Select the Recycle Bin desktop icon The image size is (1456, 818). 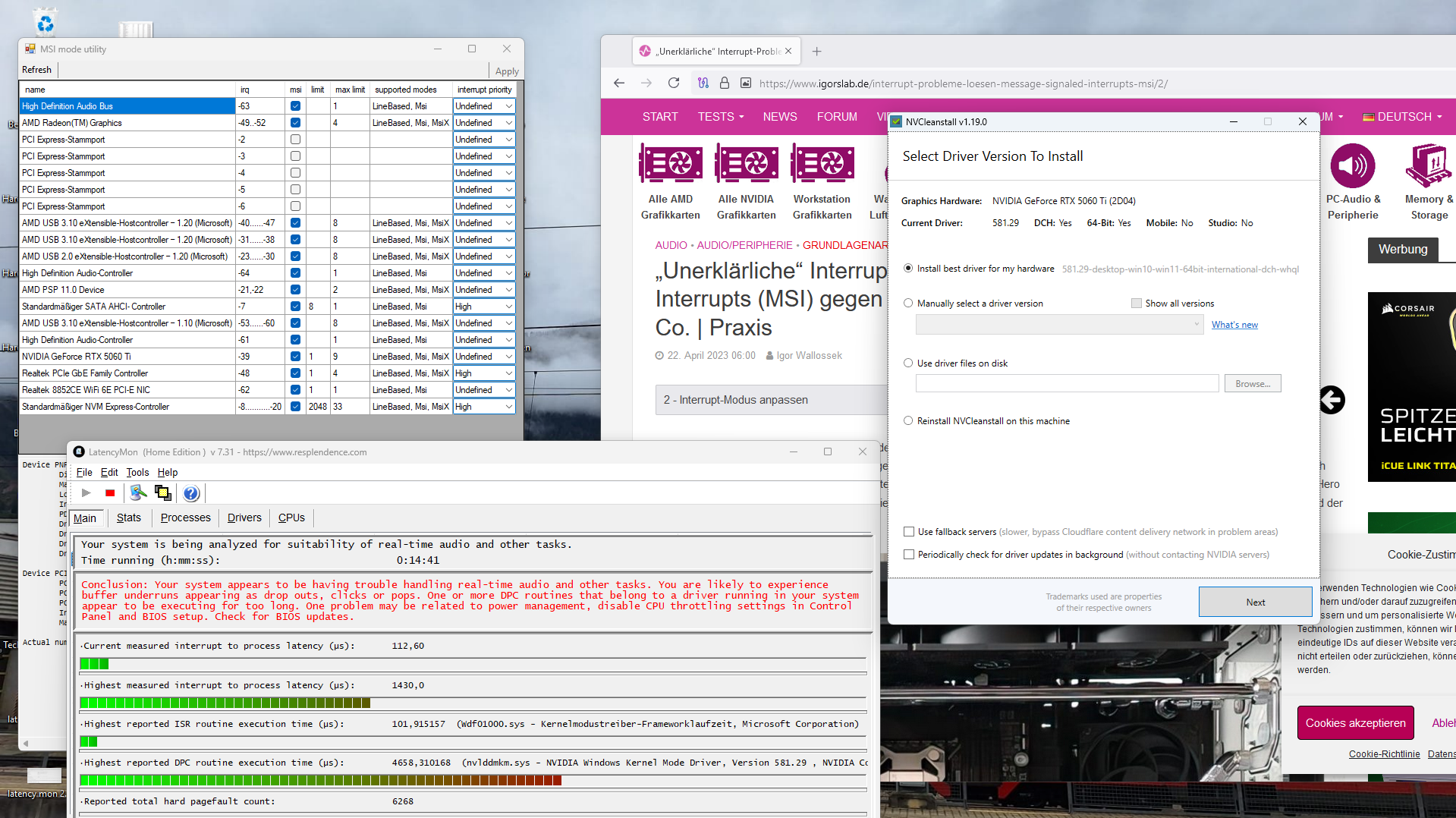46,21
